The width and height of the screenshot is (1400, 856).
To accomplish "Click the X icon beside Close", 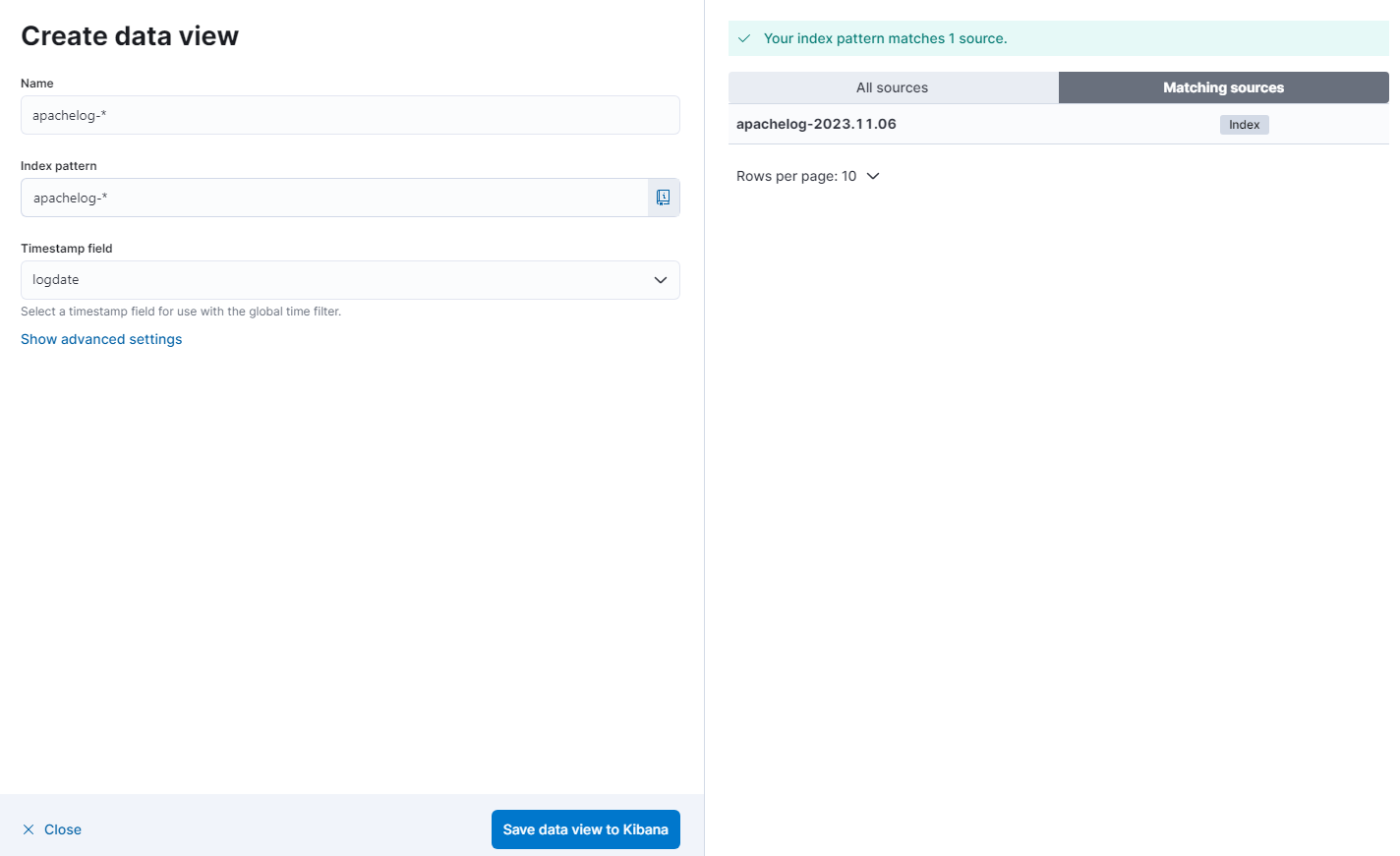I will (x=29, y=829).
